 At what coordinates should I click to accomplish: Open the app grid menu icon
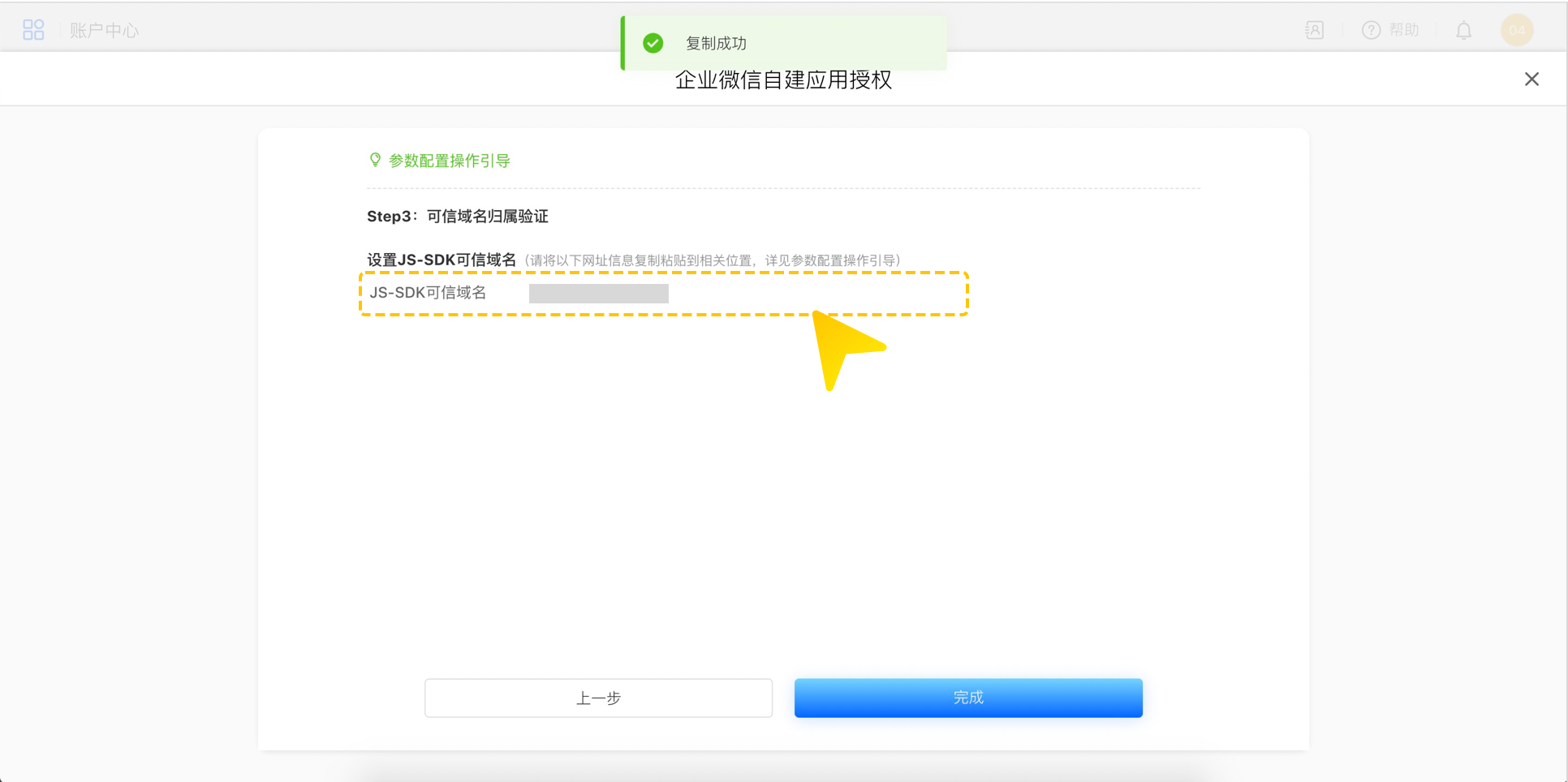click(x=33, y=30)
